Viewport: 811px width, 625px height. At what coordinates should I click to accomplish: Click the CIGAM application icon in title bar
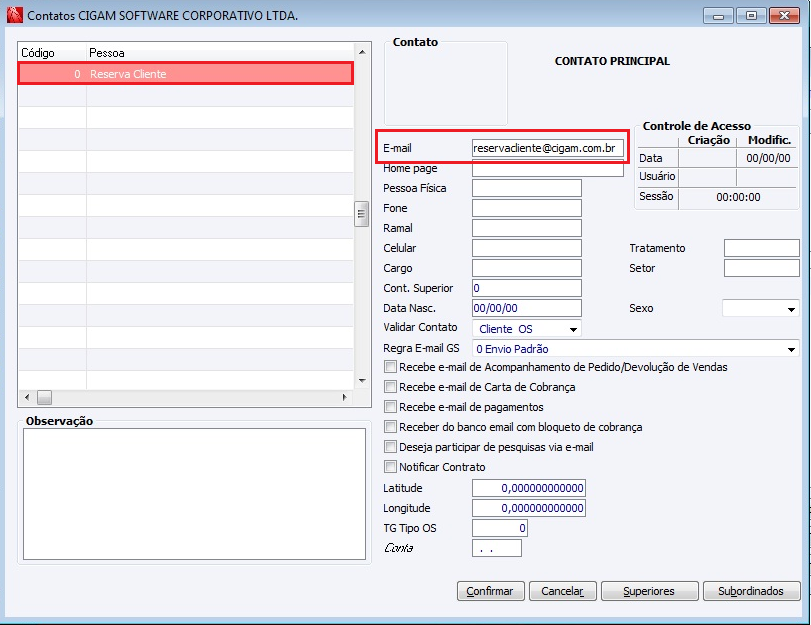[x=14, y=15]
